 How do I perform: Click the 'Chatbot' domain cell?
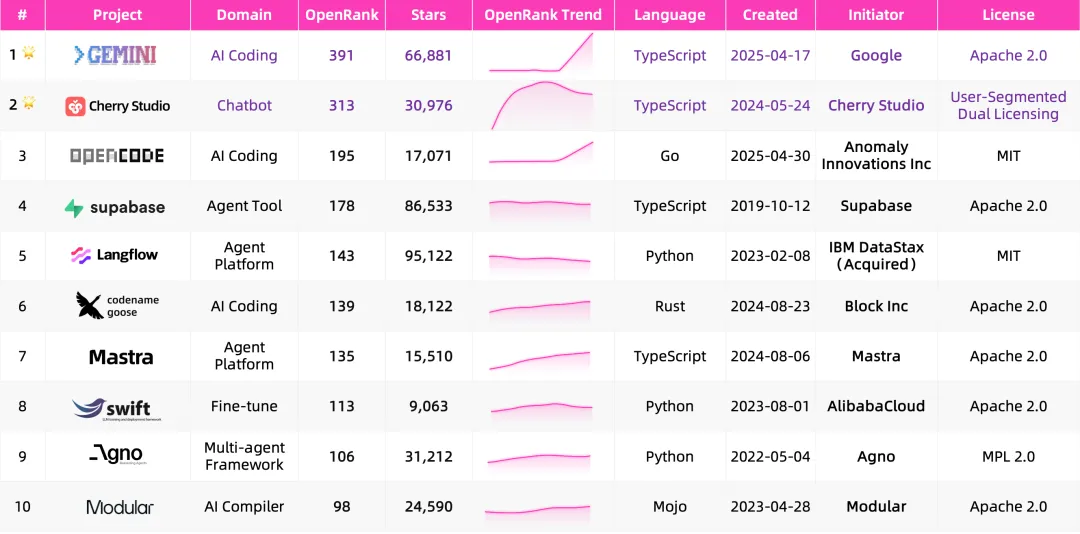coord(245,105)
